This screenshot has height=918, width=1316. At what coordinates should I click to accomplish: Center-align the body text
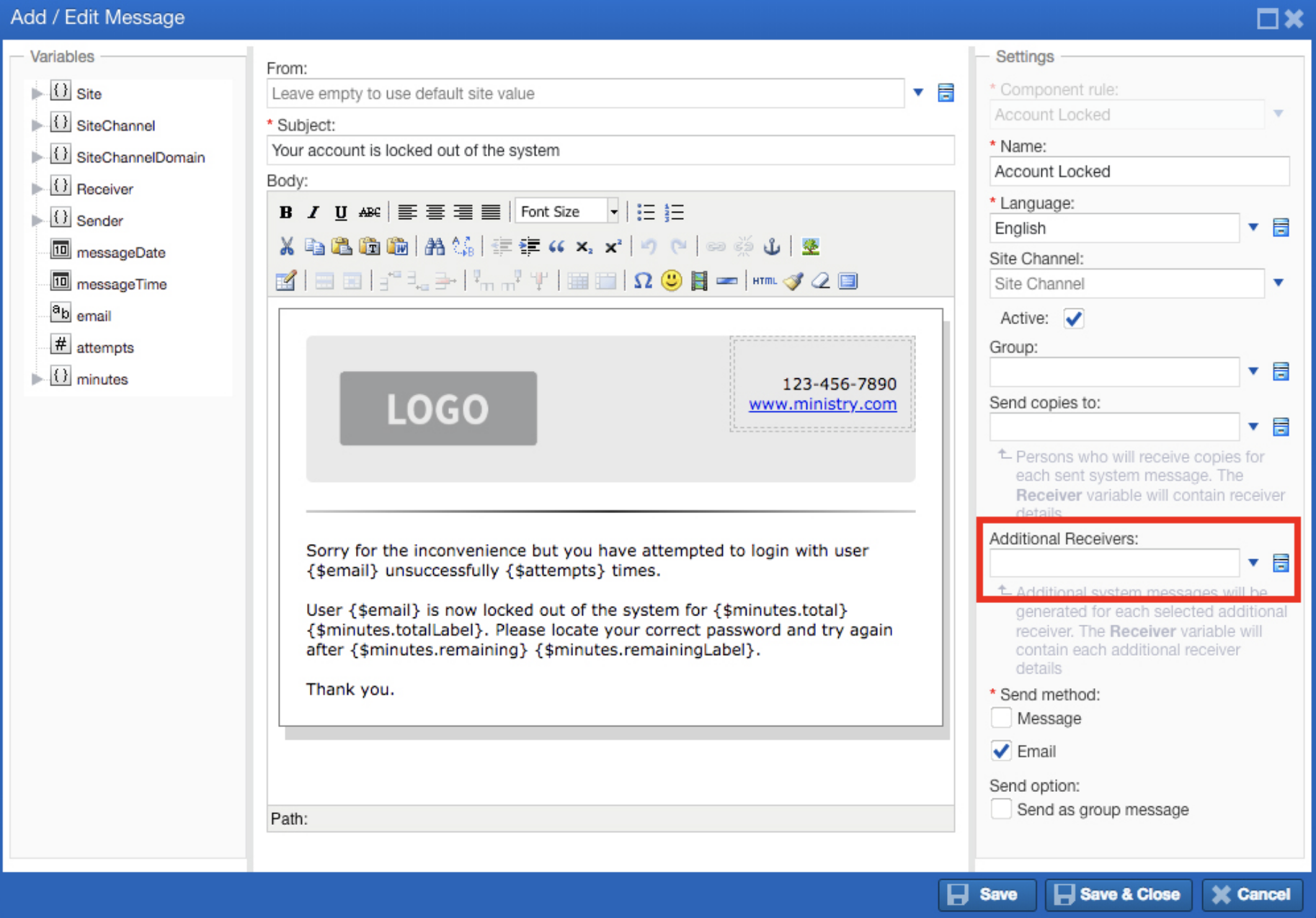(x=435, y=212)
